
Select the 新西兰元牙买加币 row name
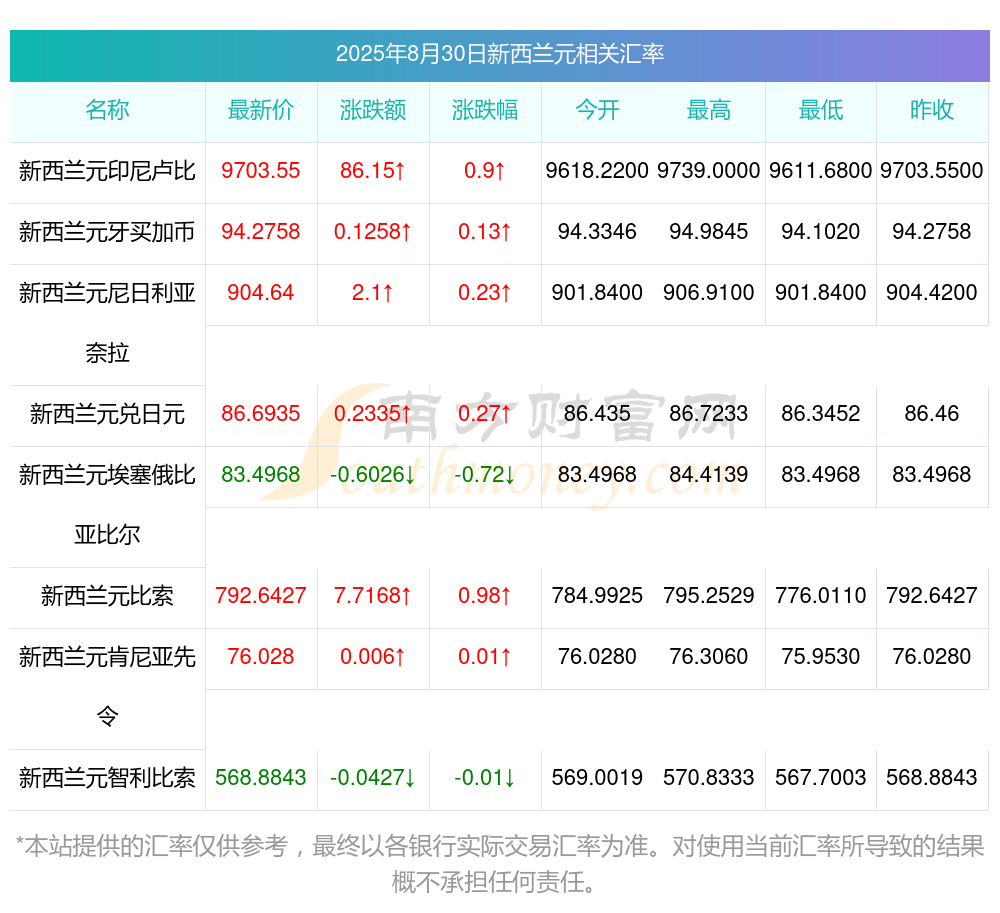[107, 232]
